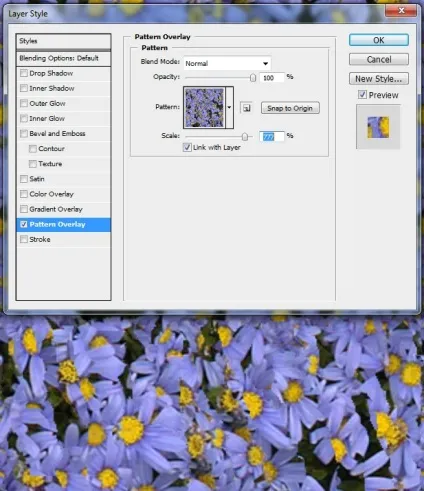Screen dimensions: 424x491
Task: Select the Drop Shadow style label
Action: (51, 73)
